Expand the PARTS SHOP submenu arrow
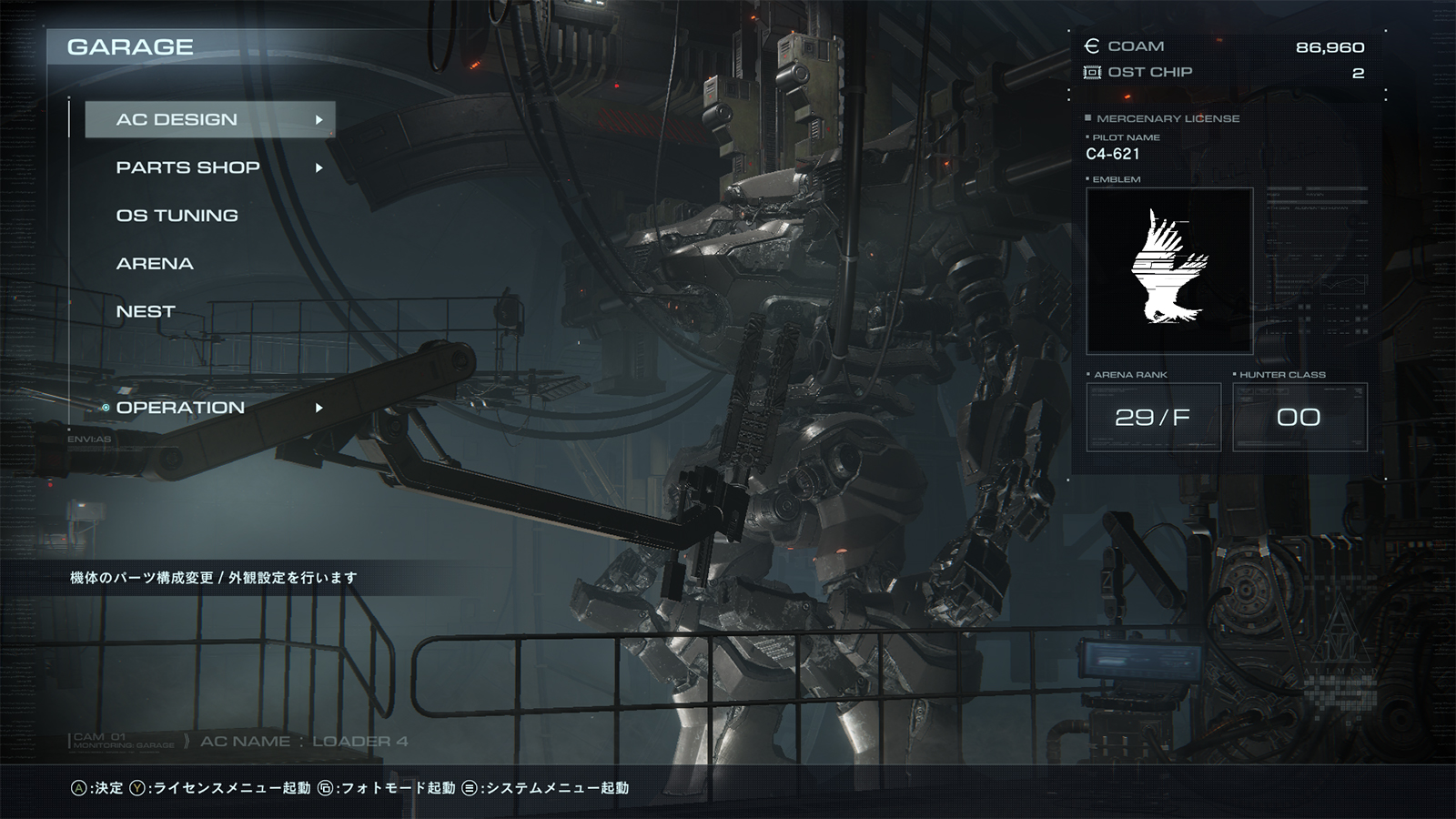Screen dimensions: 1456x819 tap(318, 167)
